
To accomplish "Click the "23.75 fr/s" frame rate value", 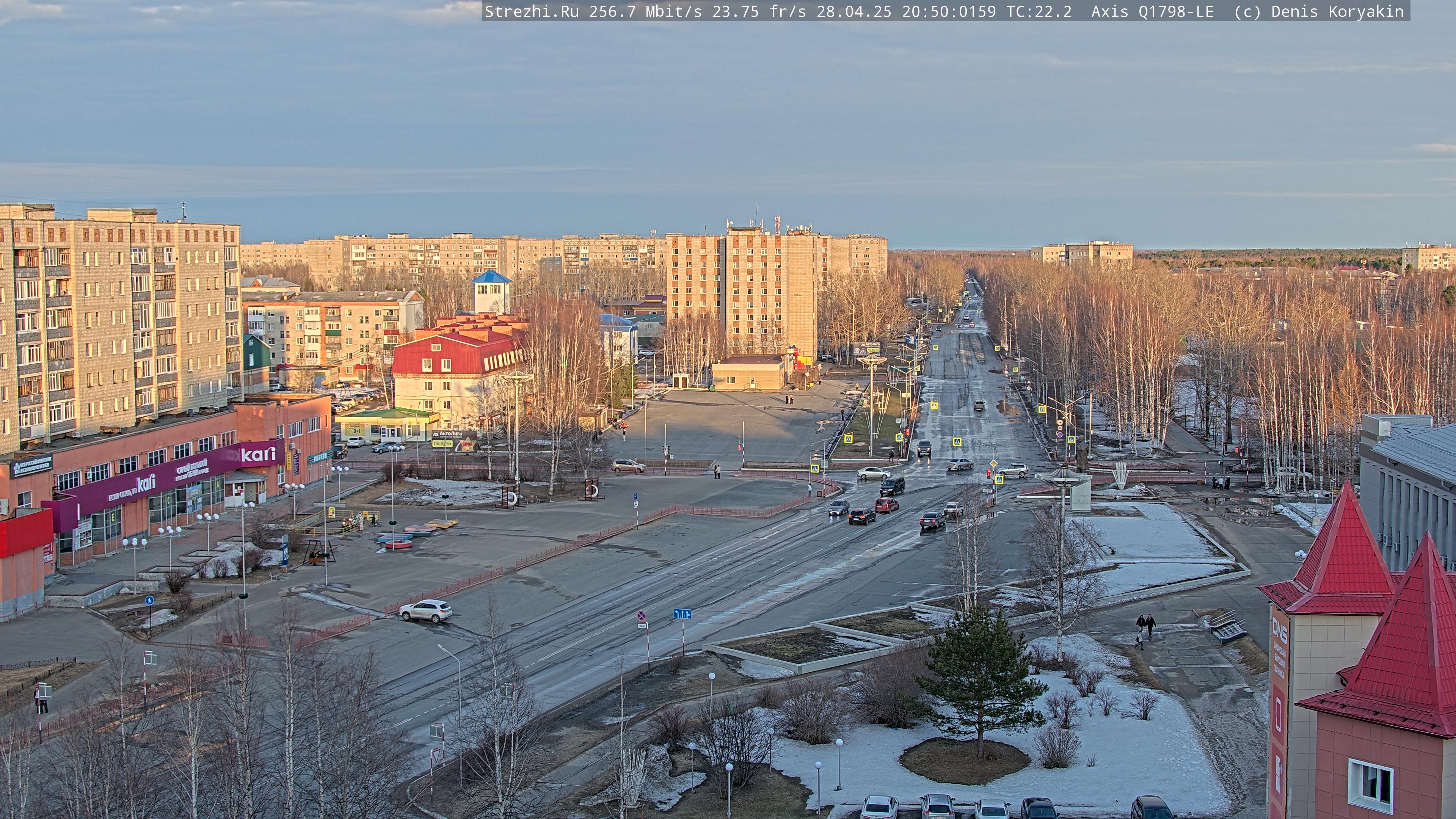I will (x=759, y=12).
